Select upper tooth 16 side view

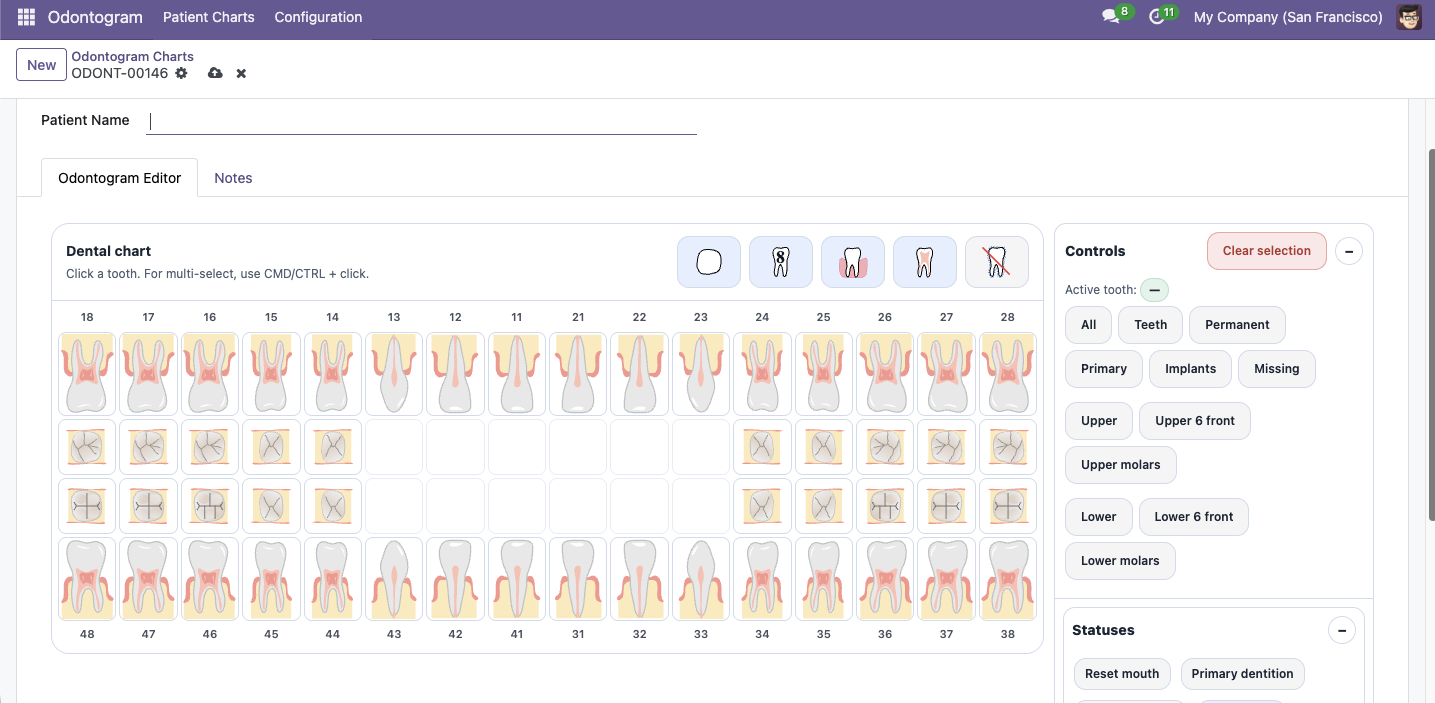(x=210, y=373)
